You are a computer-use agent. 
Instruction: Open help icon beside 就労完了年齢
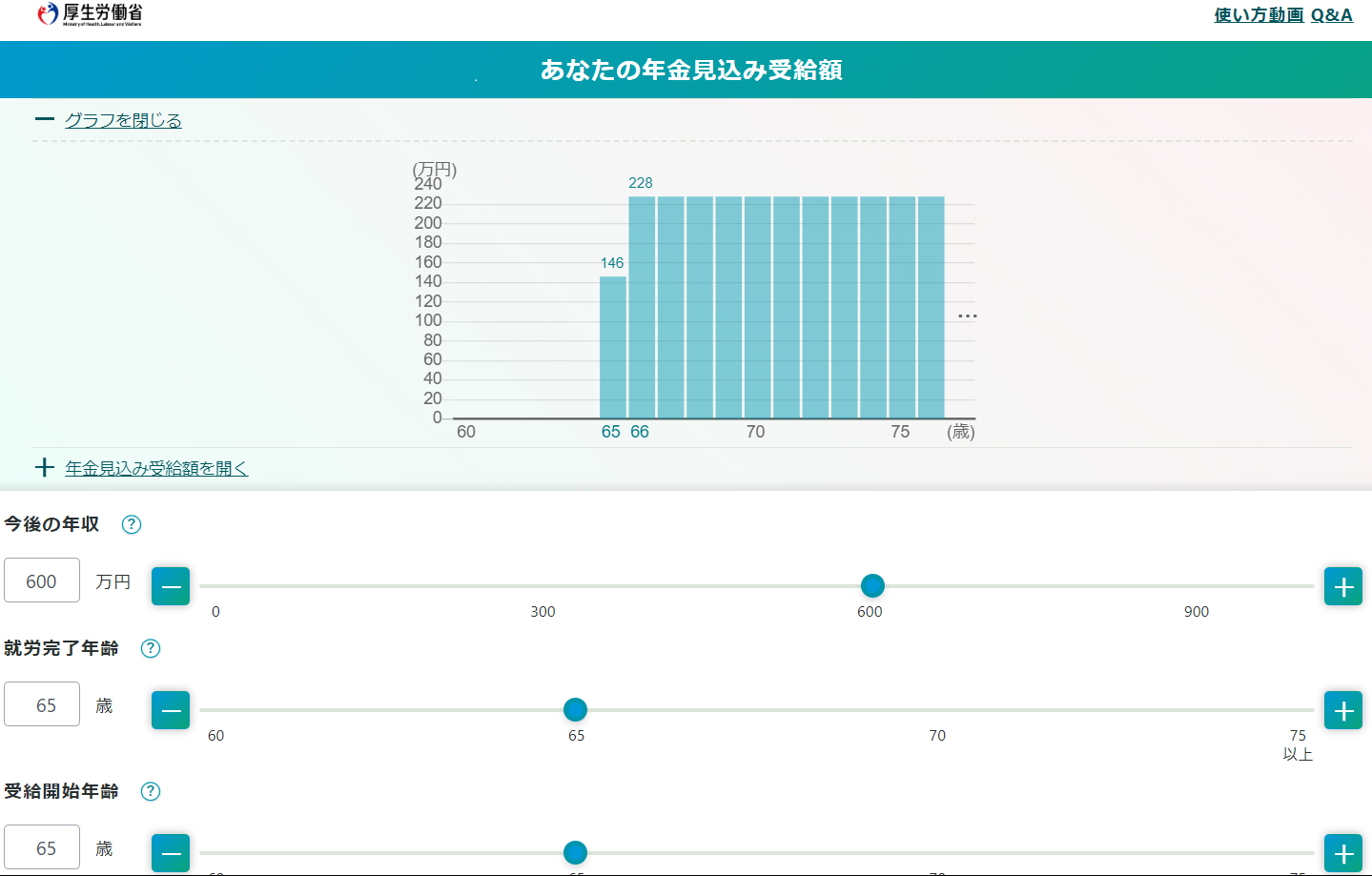(151, 648)
